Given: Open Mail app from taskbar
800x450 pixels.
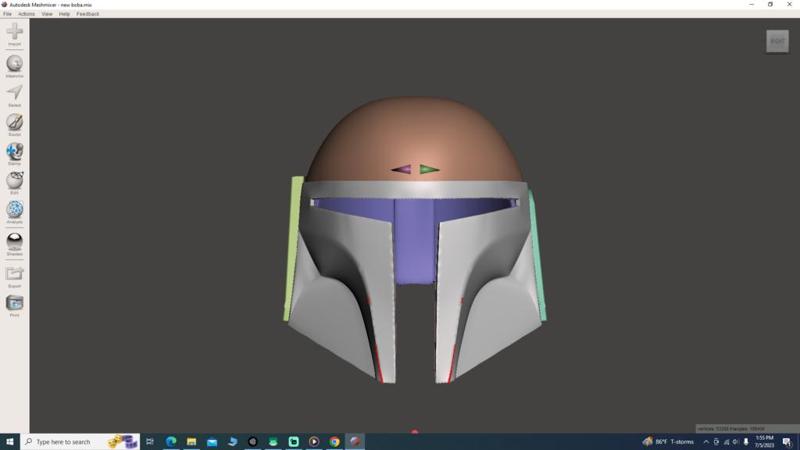Looking at the screenshot, I should pos(212,441).
